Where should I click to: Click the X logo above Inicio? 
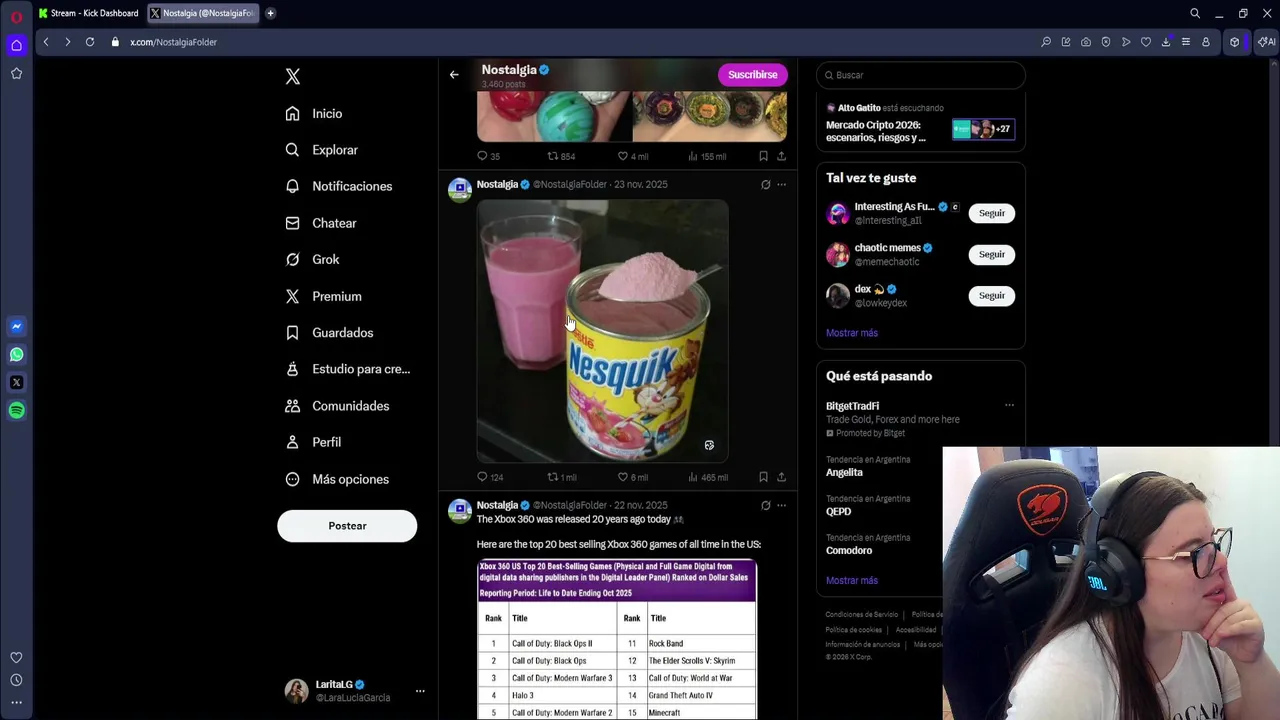(292, 76)
